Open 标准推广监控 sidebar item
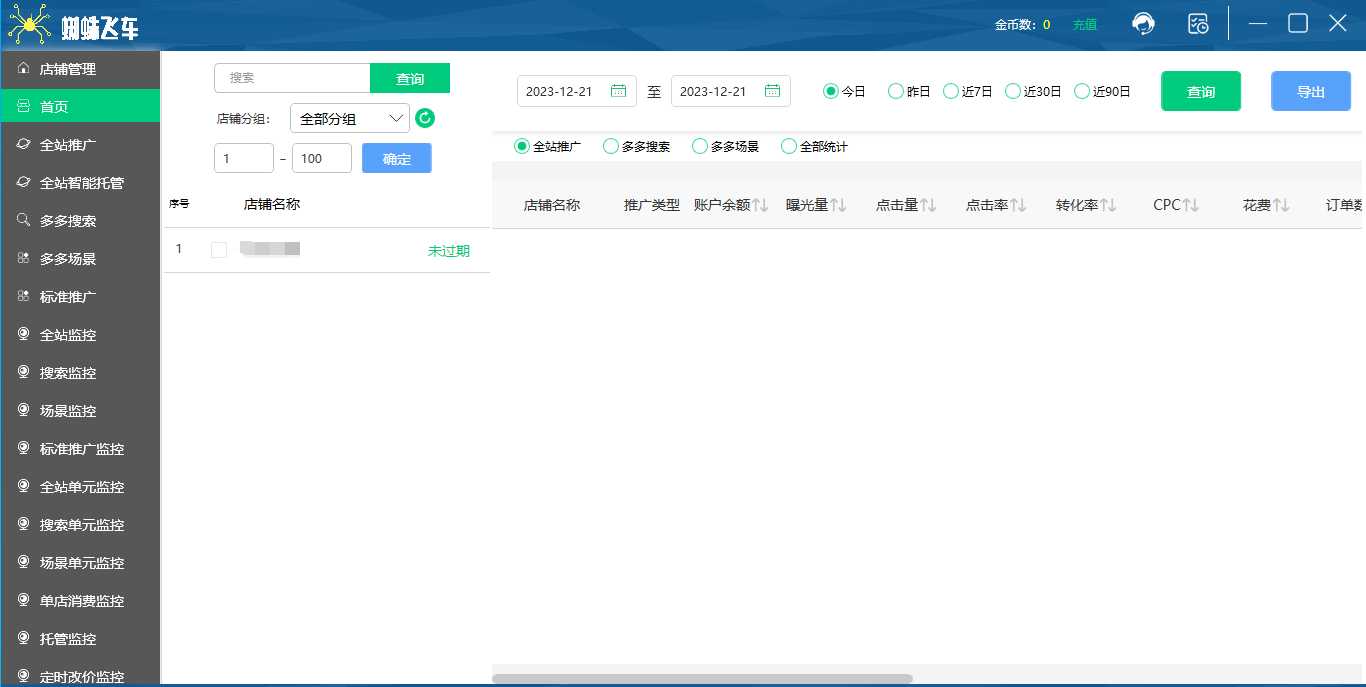This screenshot has width=1366, height=687. click(80, 449)
